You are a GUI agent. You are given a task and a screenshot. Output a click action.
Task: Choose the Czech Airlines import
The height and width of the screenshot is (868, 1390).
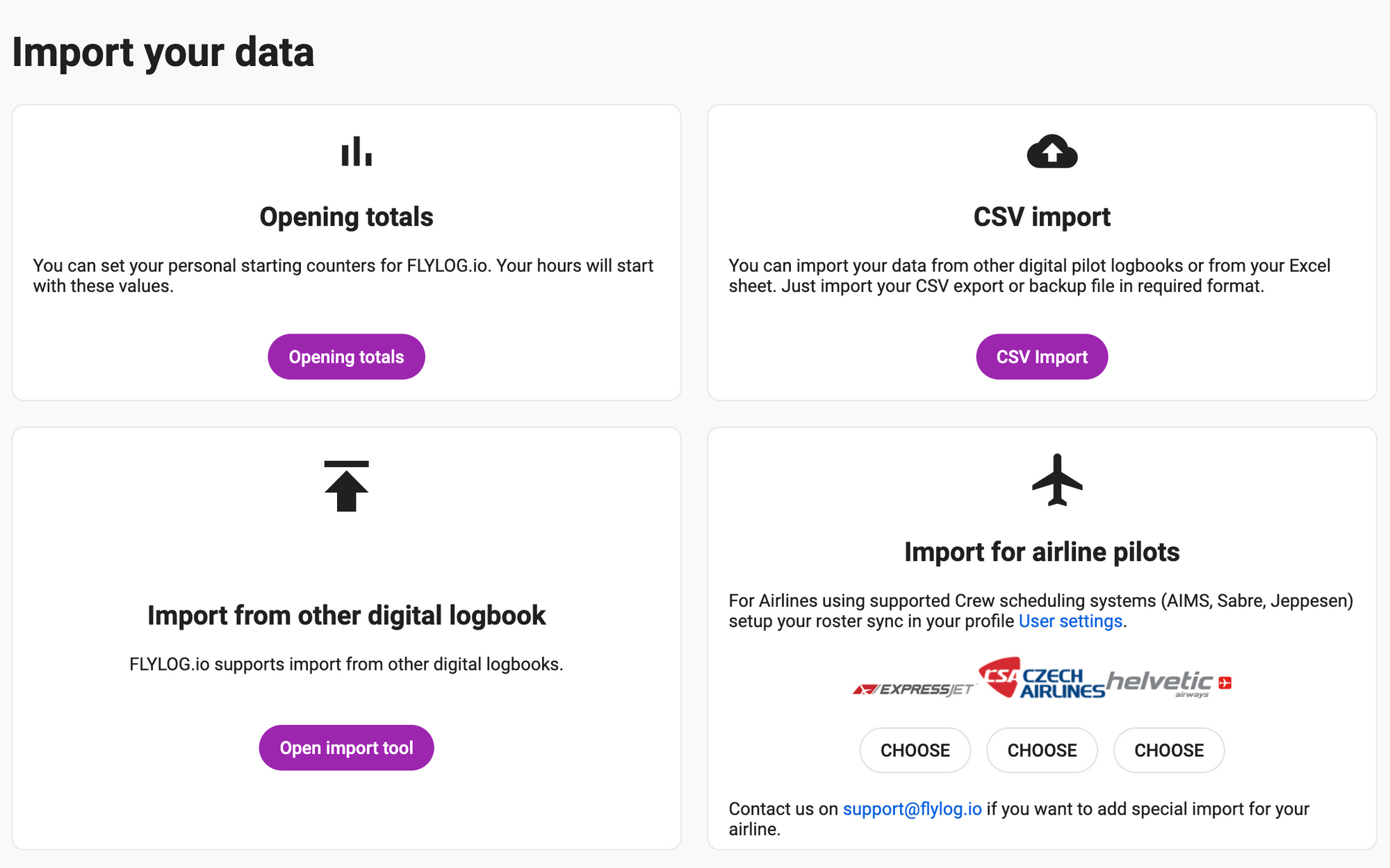(1042, 751)
